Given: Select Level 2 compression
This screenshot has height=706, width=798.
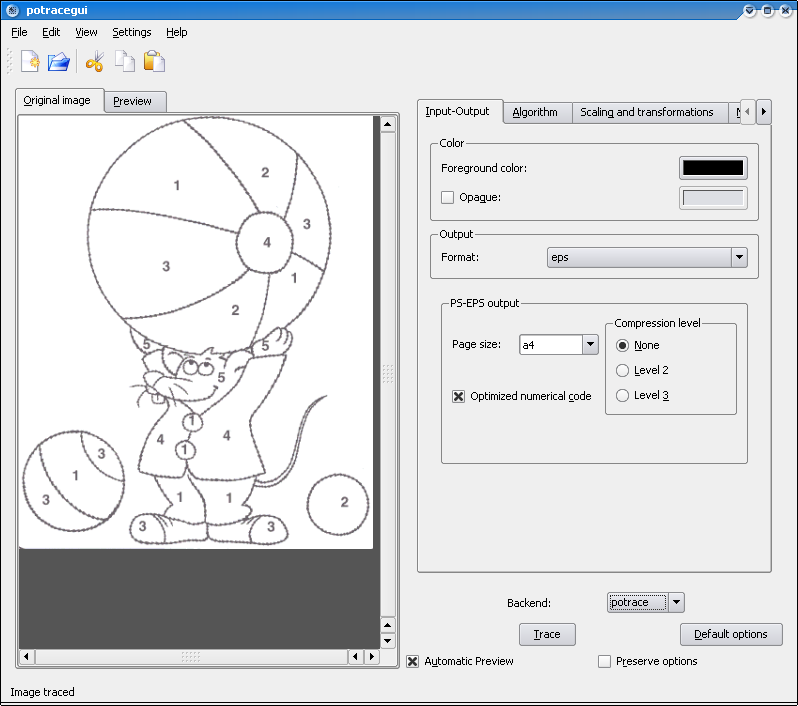Looking at the screenshot, I should pos(622,371).
